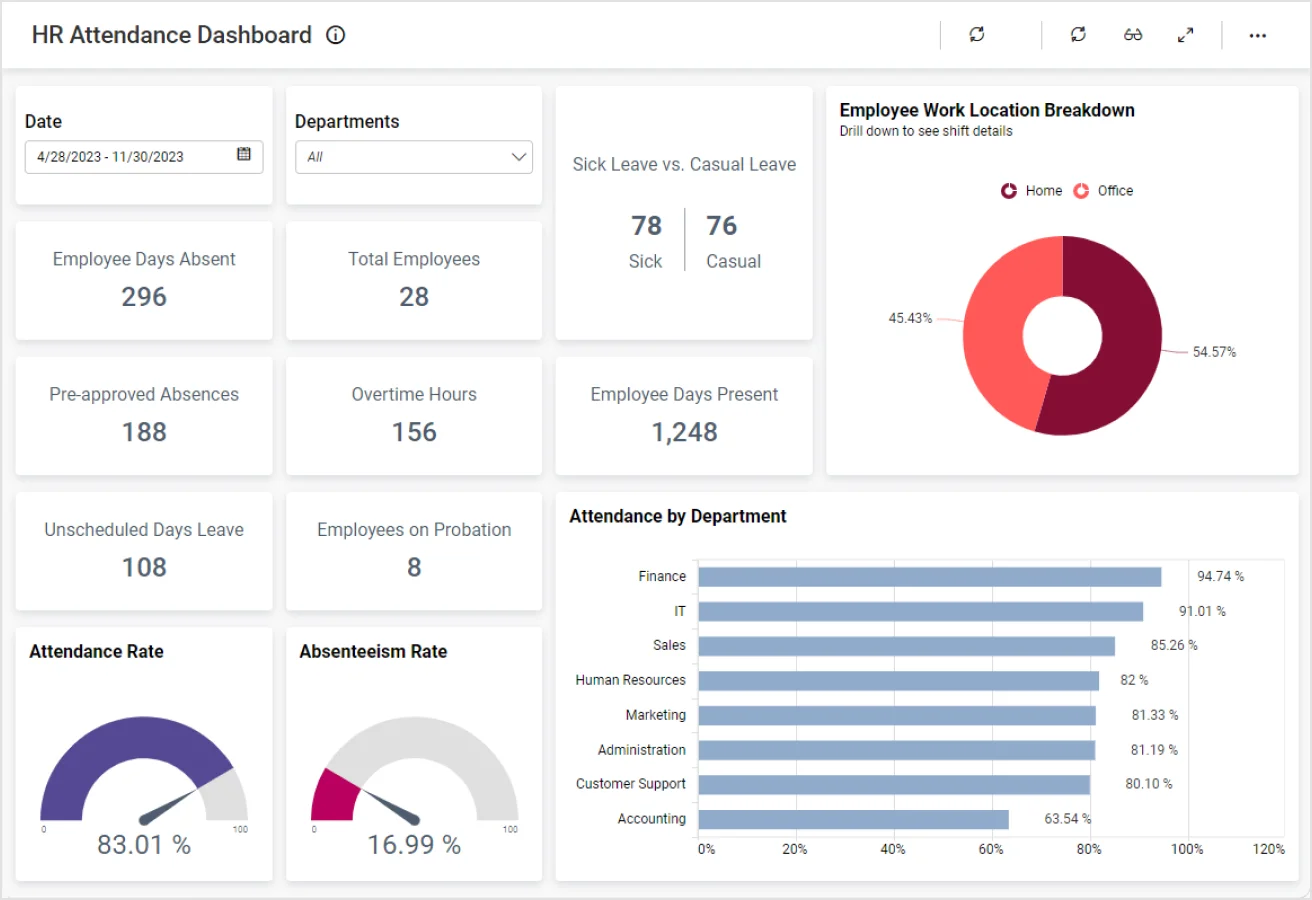Click the Sales attendance bar

coord(906,646)
